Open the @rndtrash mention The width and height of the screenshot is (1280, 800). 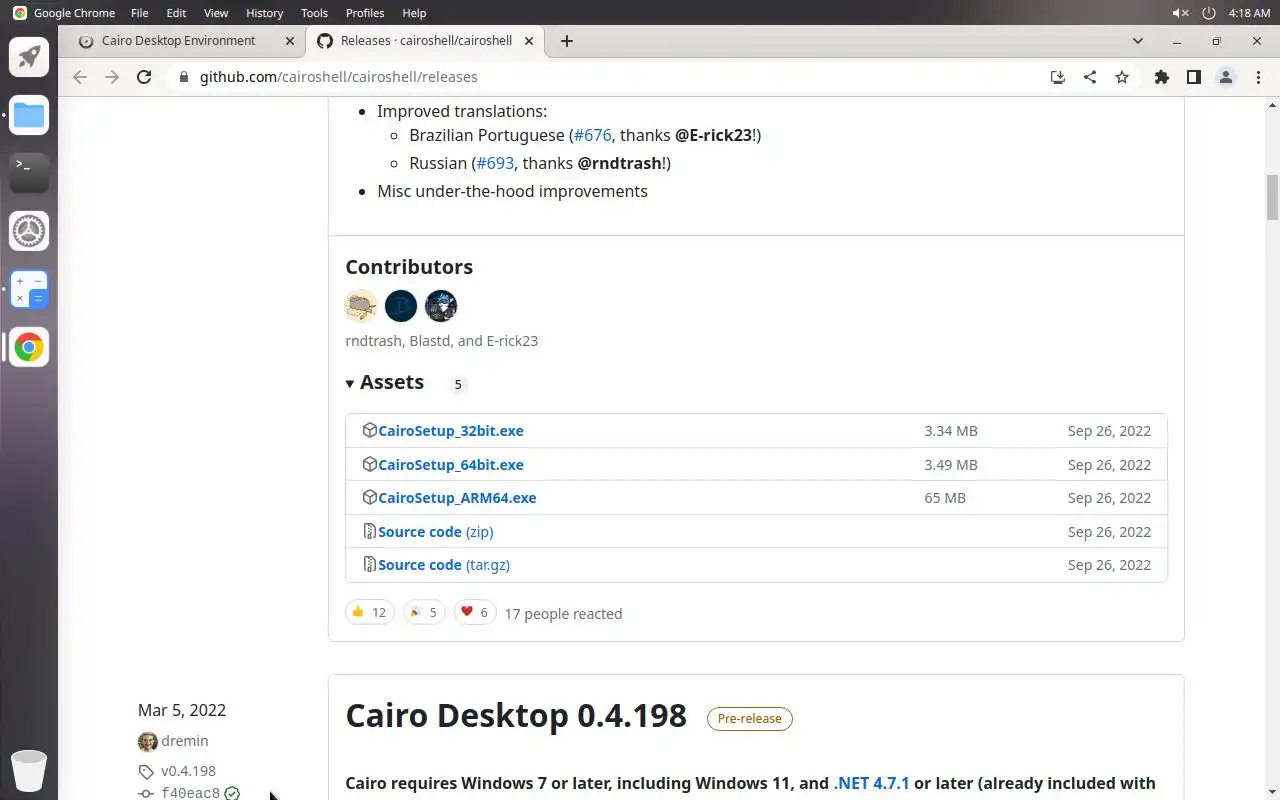click(620, 163)
